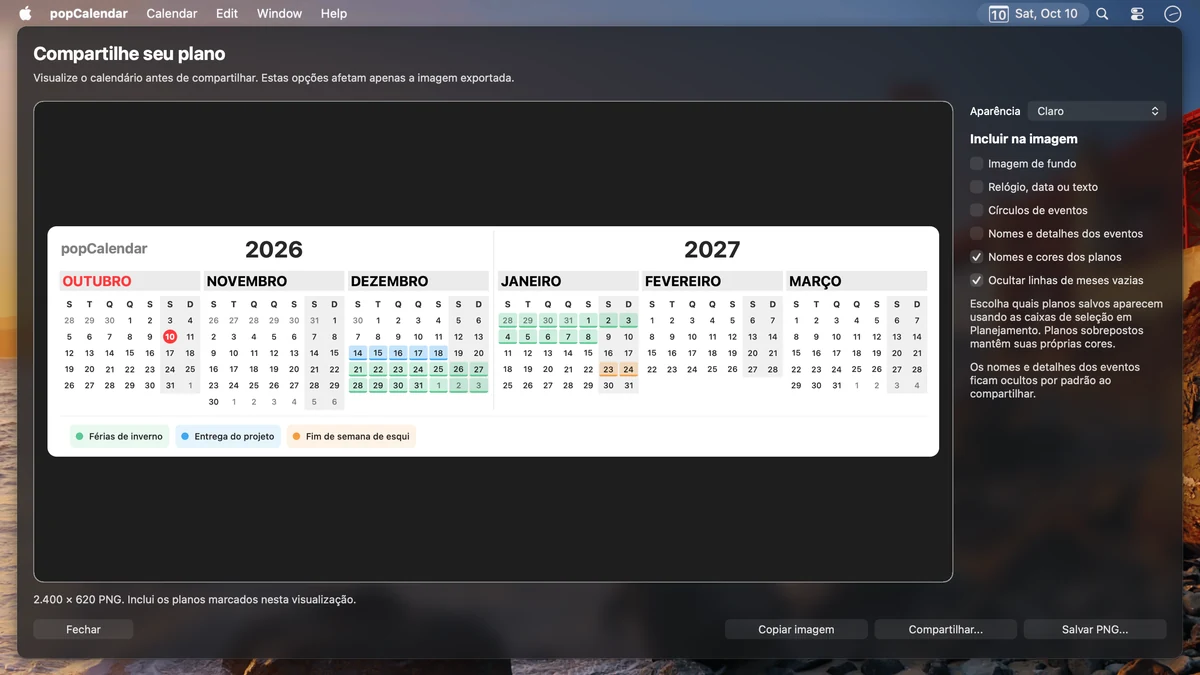Uncheck Nomes e cores dos planos

[x=977, y=257]
